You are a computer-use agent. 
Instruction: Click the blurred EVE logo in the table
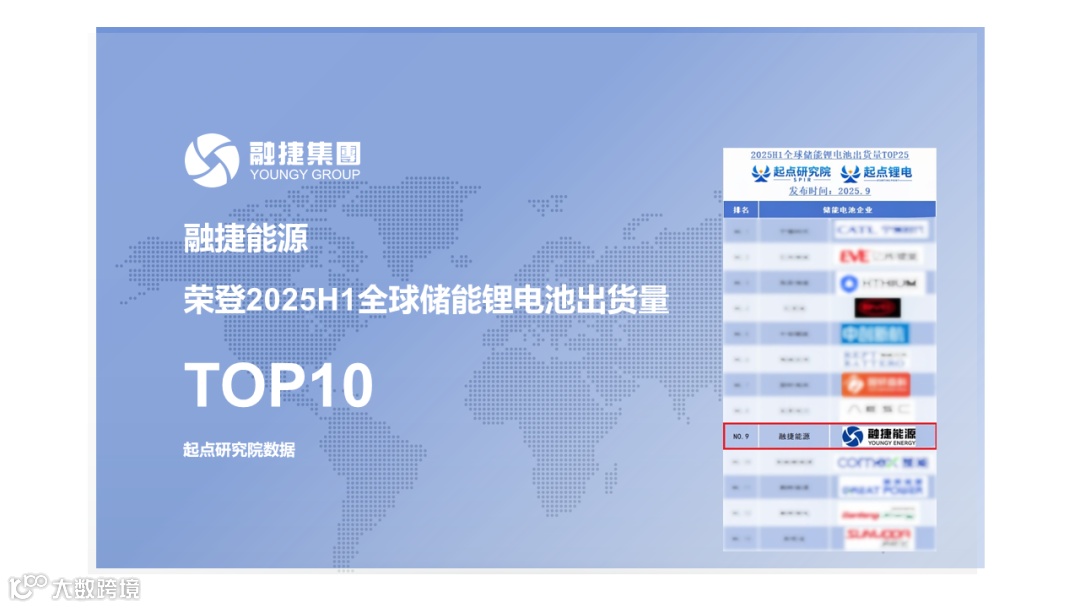(x=879, y=256)
